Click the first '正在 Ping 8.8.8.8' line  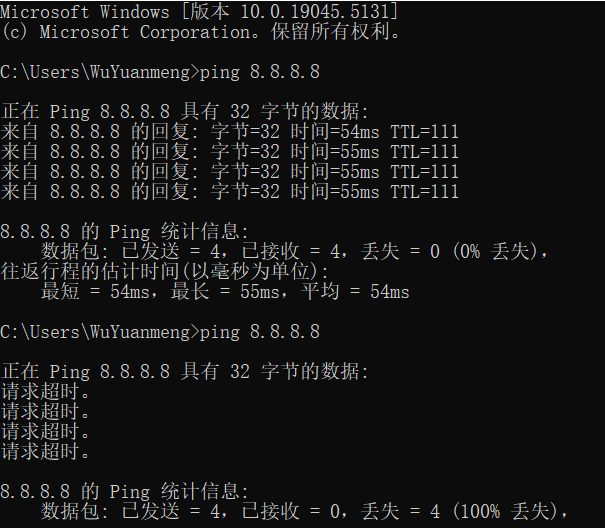coord(185,112)
